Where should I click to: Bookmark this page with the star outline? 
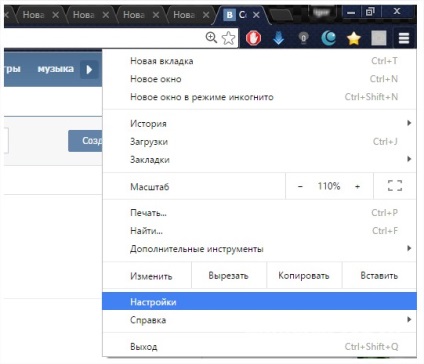pyautogui.click(x=228, y=38)
